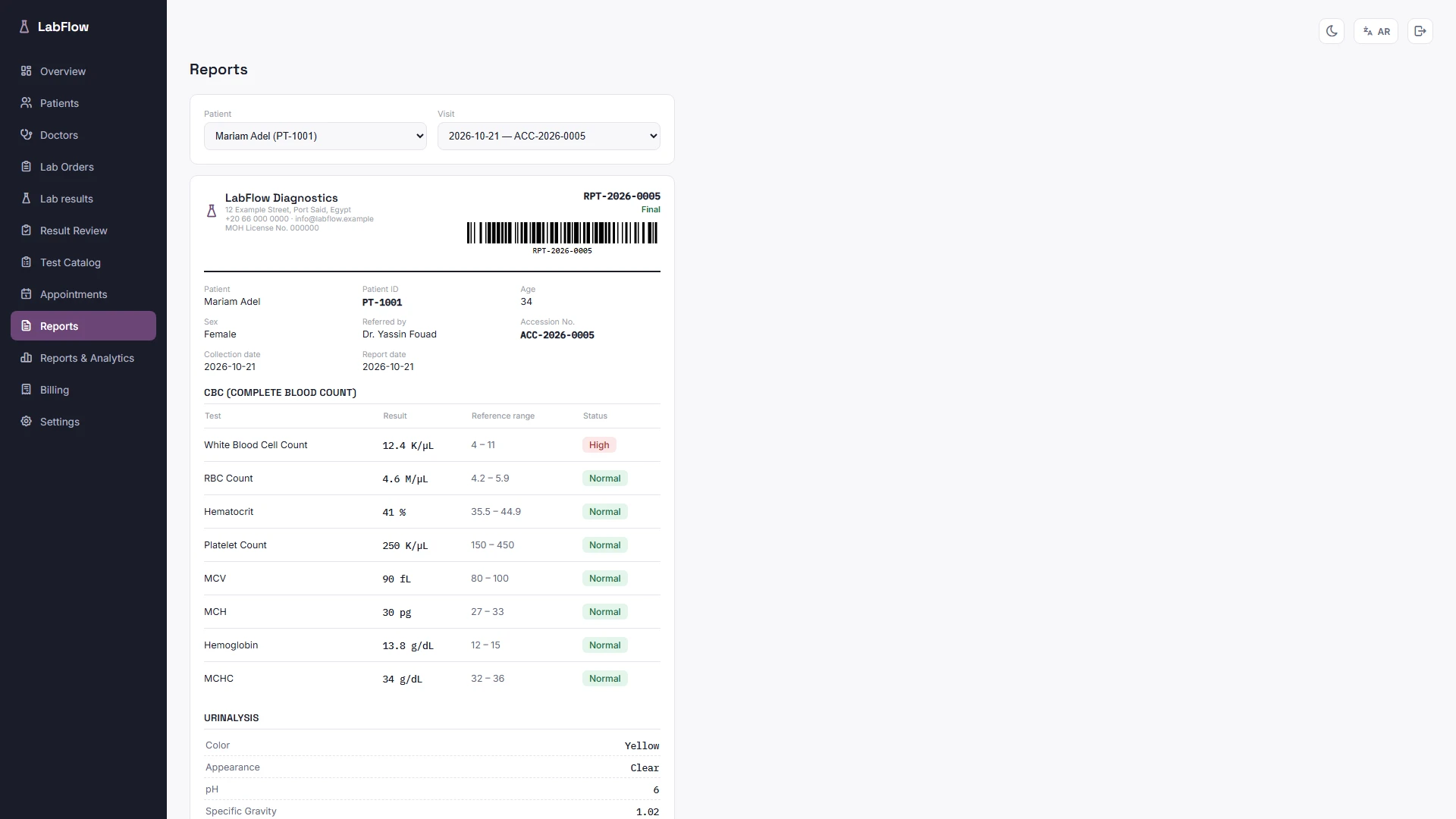The image size is (1456, 819).
Task: Go to Overview in the sidebar
Action: pos(83,71)
